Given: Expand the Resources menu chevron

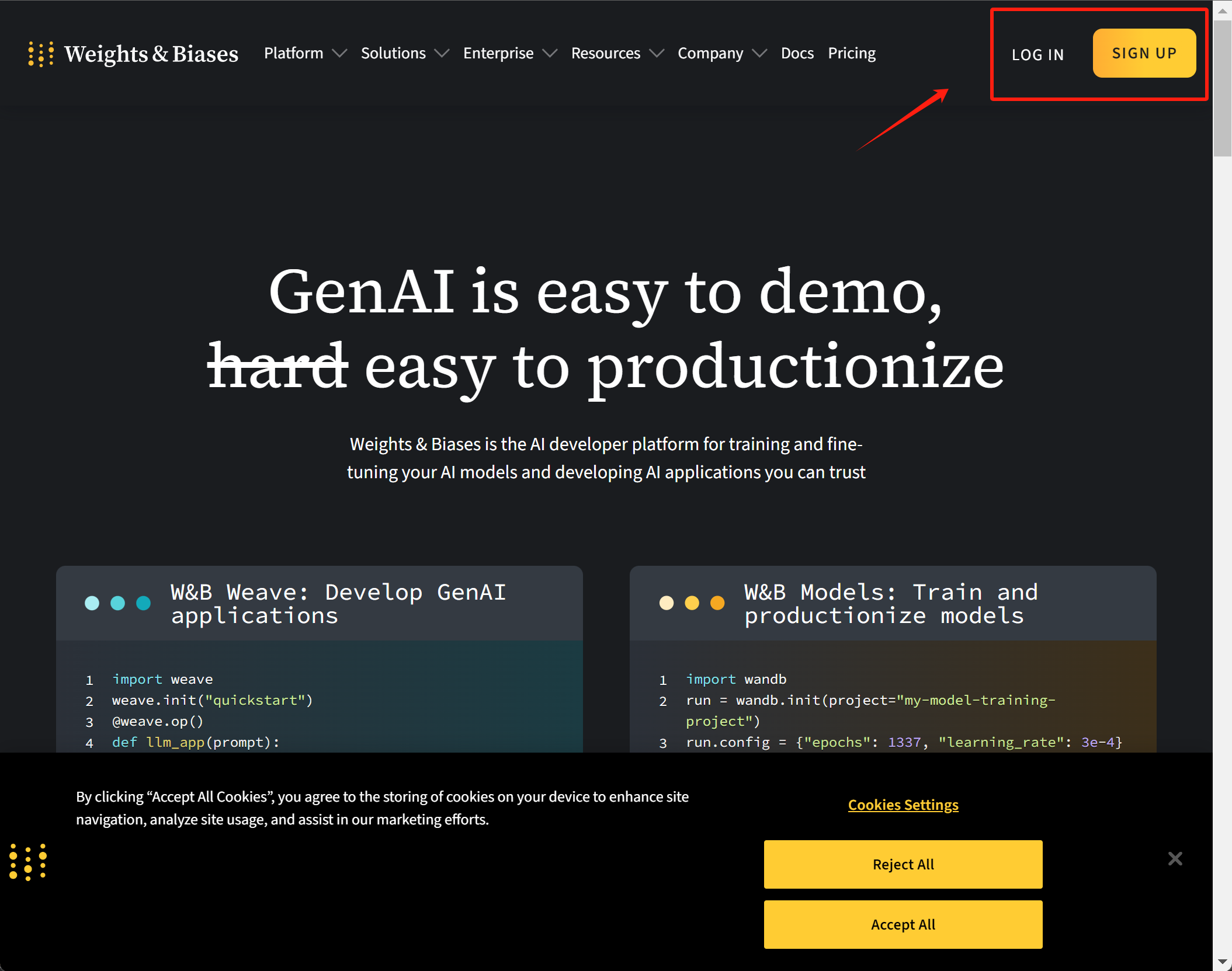Looking at the screenshot, I should click(x=657, y=54).
